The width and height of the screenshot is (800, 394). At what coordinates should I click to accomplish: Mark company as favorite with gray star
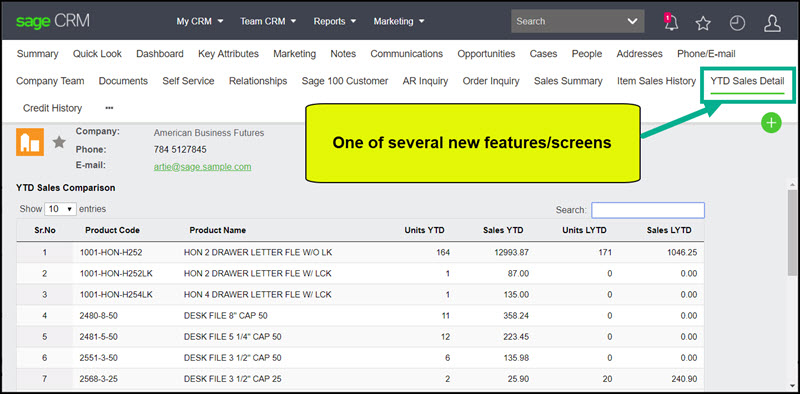(60, 142)
